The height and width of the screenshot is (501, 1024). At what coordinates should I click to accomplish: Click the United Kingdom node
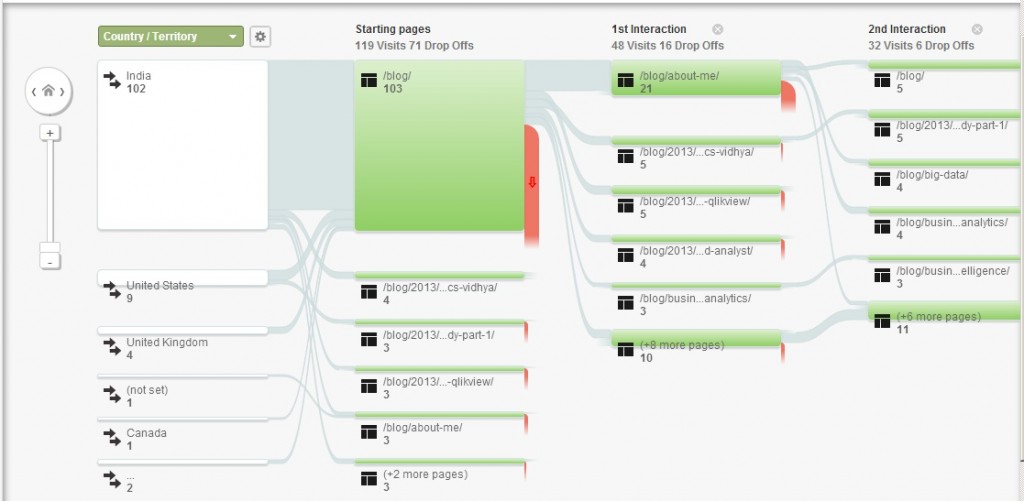point(182,347)
